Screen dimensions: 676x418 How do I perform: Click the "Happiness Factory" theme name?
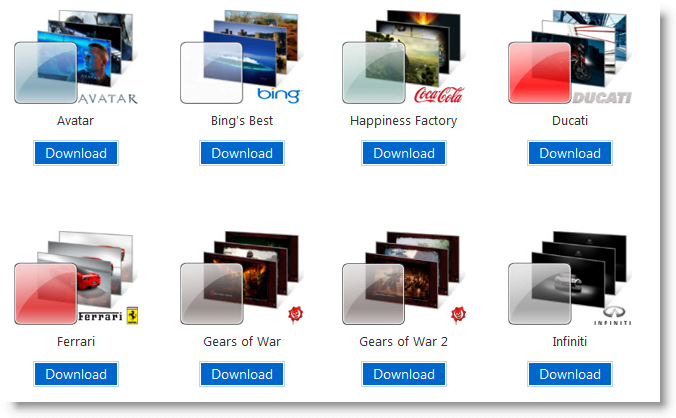404,121
